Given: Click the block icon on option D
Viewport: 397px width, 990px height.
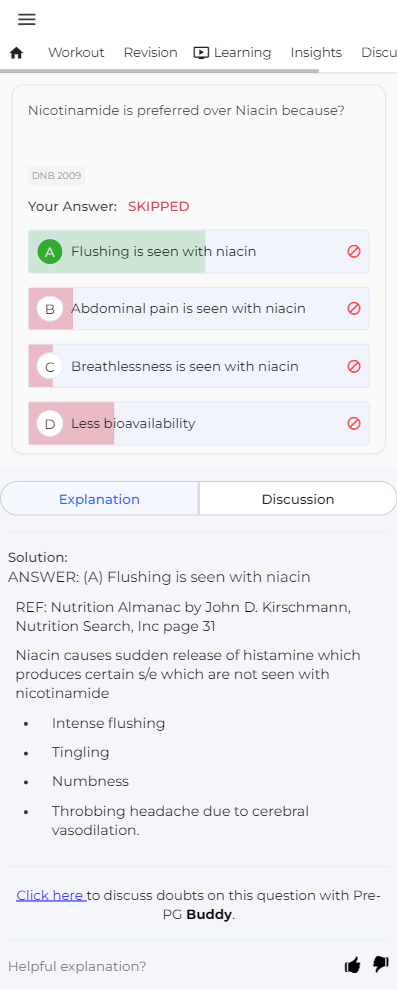Looking at the screenshot, I should tap(354, 423).
